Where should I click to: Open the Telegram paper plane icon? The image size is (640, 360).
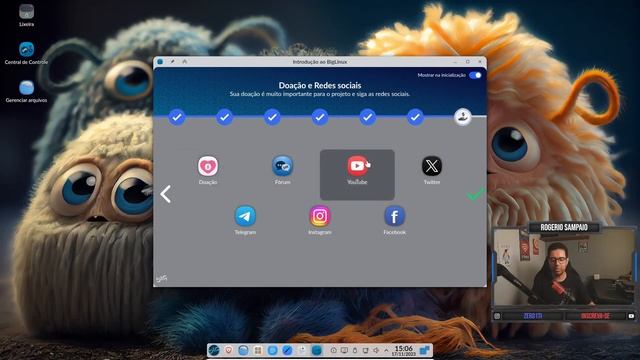(x=245, y=216)
